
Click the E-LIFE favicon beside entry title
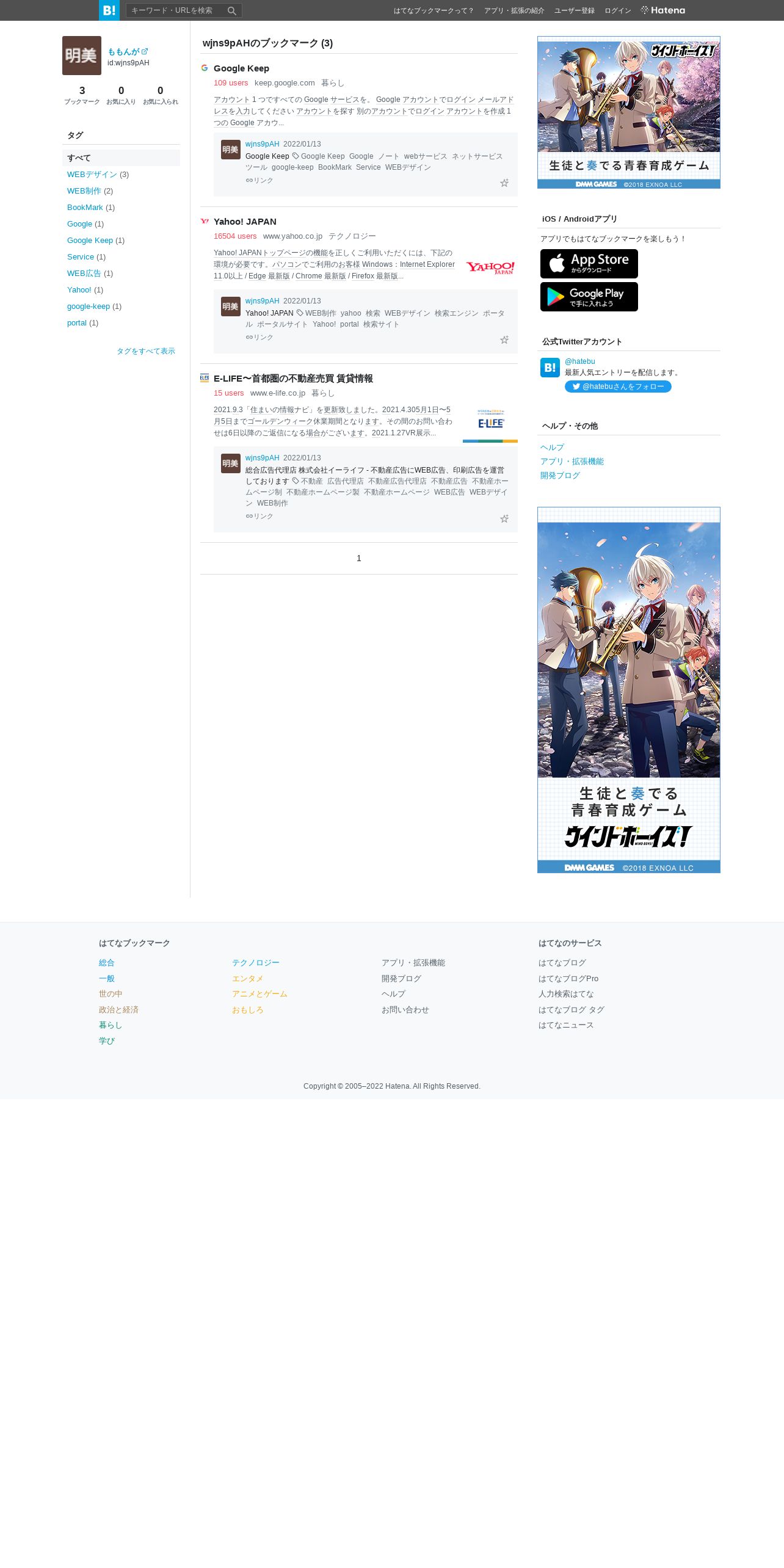205,378
